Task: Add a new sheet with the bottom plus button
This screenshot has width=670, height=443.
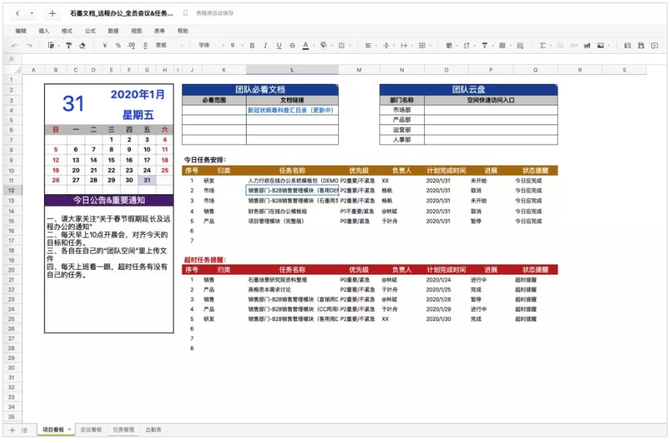Action: click(13, 429)
